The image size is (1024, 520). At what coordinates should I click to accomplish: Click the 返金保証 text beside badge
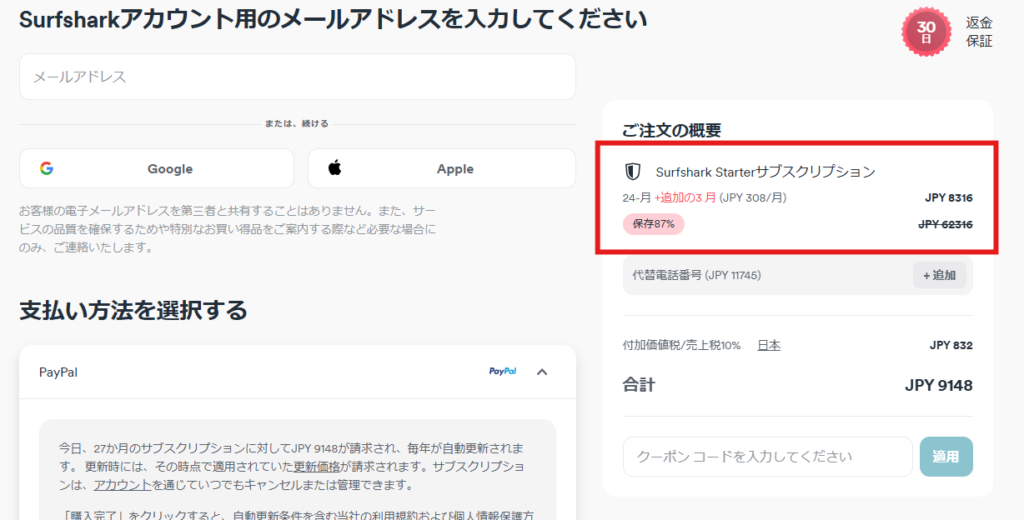click(979, 32)
